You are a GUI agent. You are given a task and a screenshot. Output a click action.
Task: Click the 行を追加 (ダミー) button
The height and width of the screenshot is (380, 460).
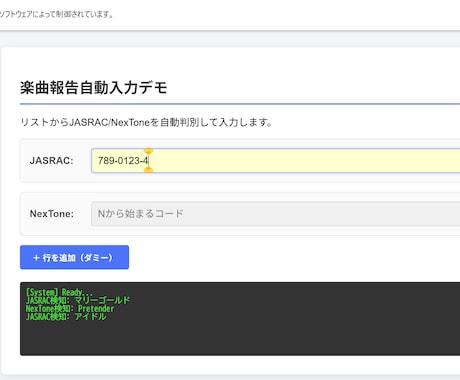tap(74, 257)
